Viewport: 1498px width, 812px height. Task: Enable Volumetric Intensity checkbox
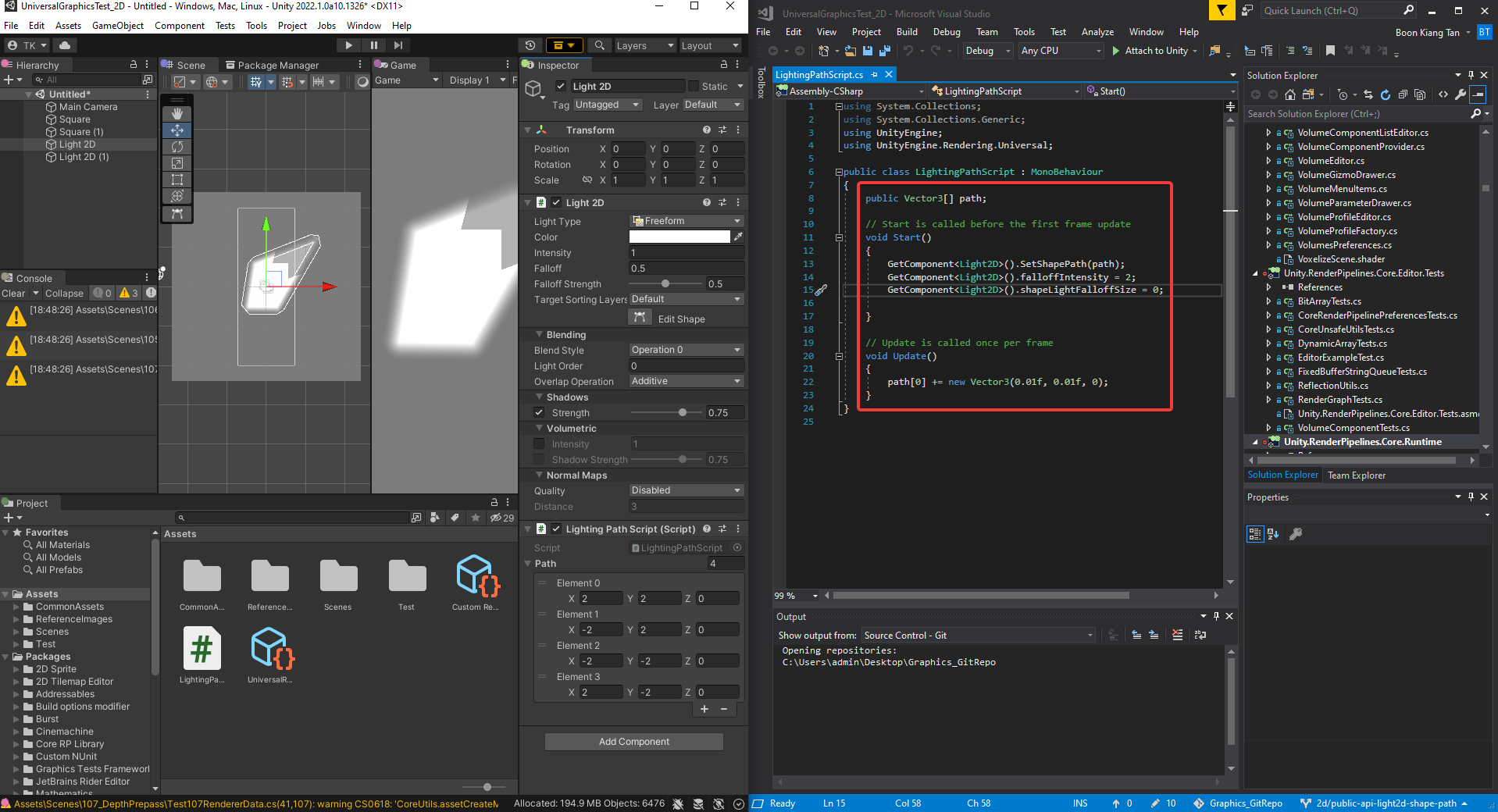click(x=539, y=443)
